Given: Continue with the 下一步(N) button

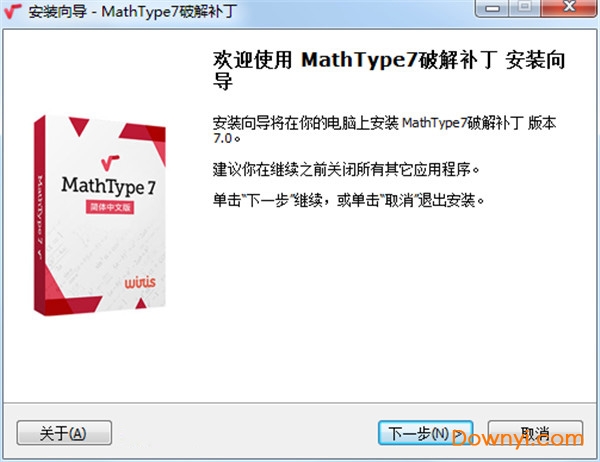Looking at the screenshot, I should pyautogui.click(x=426, y=433).
